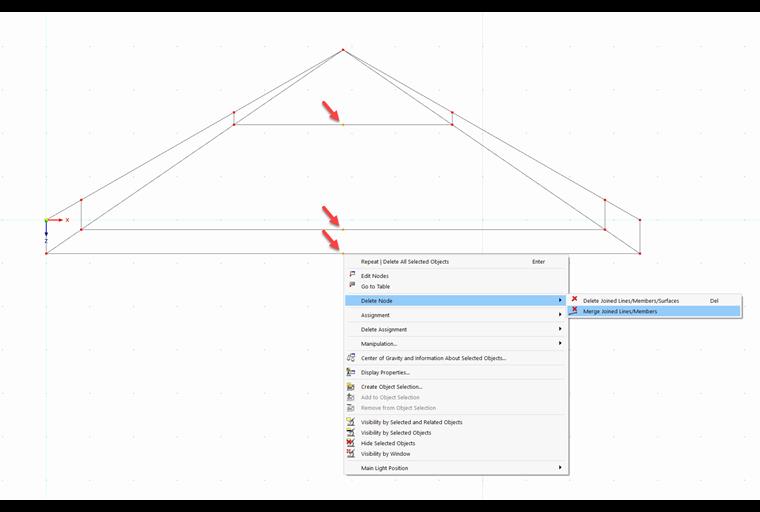Click the Create Object Selection icon
This screenshot has width=760, height=512.
[351, 386]
